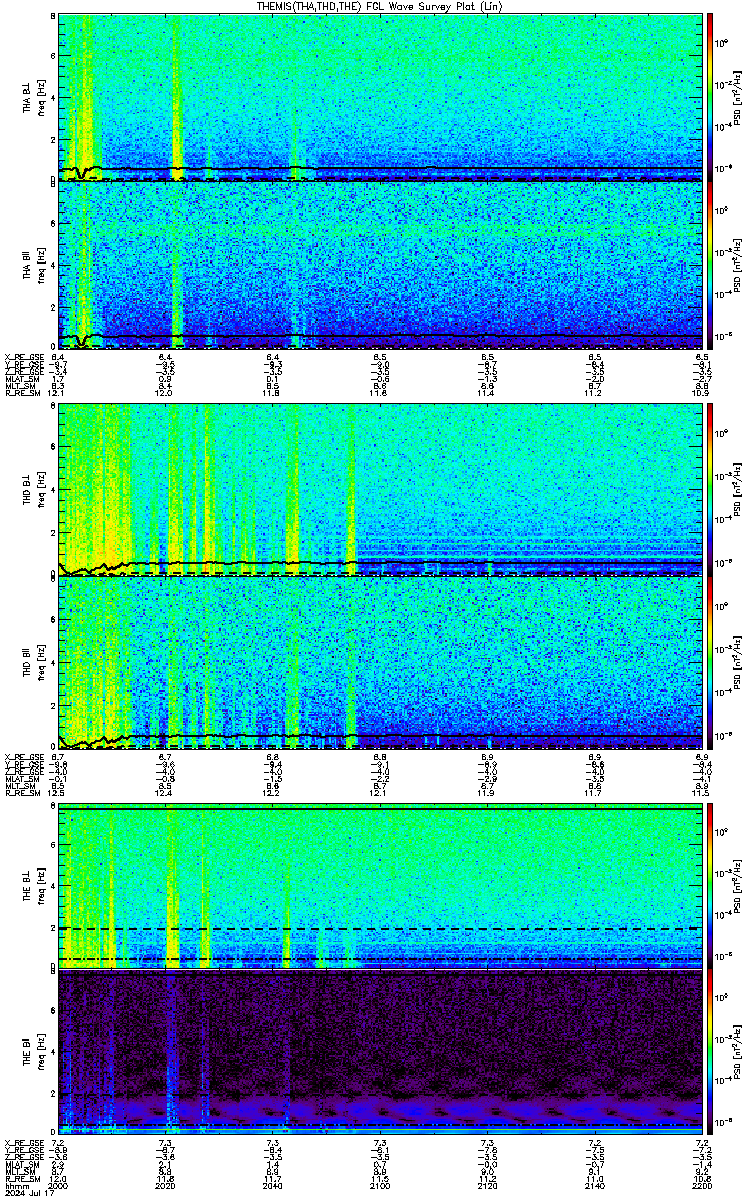
Task: Click the '12.5' R_RE_SM value under THD panels
Action: coord(58,792)
